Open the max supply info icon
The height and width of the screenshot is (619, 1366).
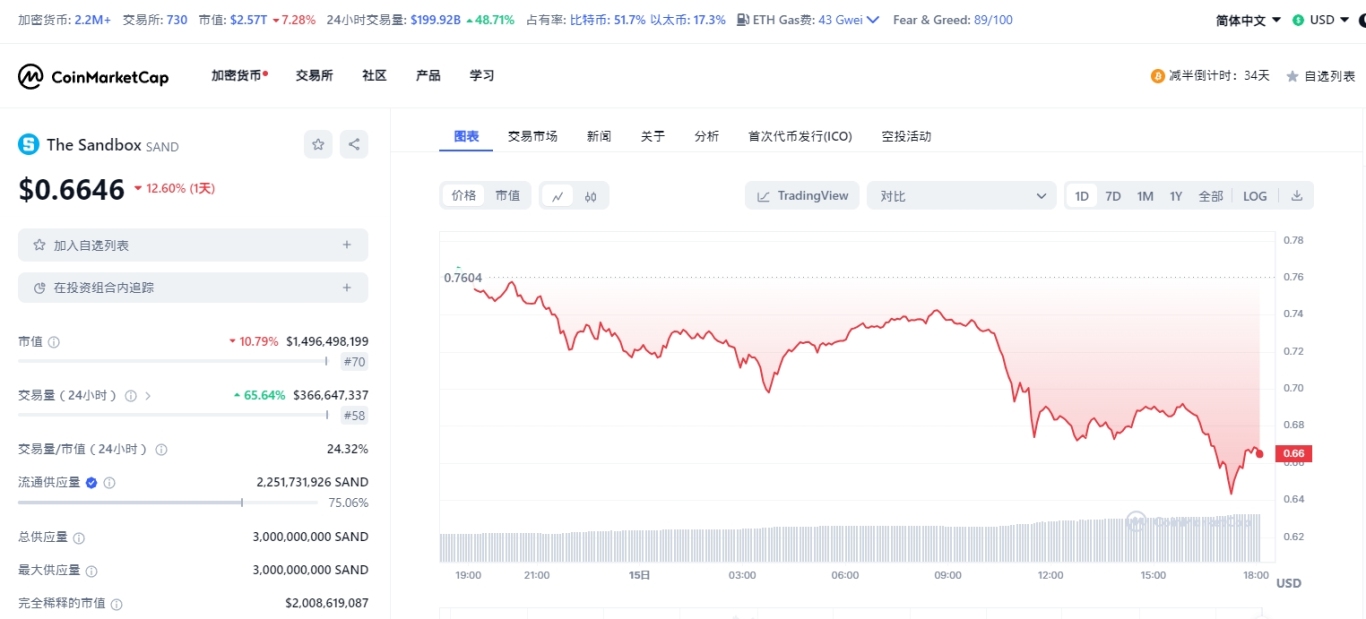[91, 571]
